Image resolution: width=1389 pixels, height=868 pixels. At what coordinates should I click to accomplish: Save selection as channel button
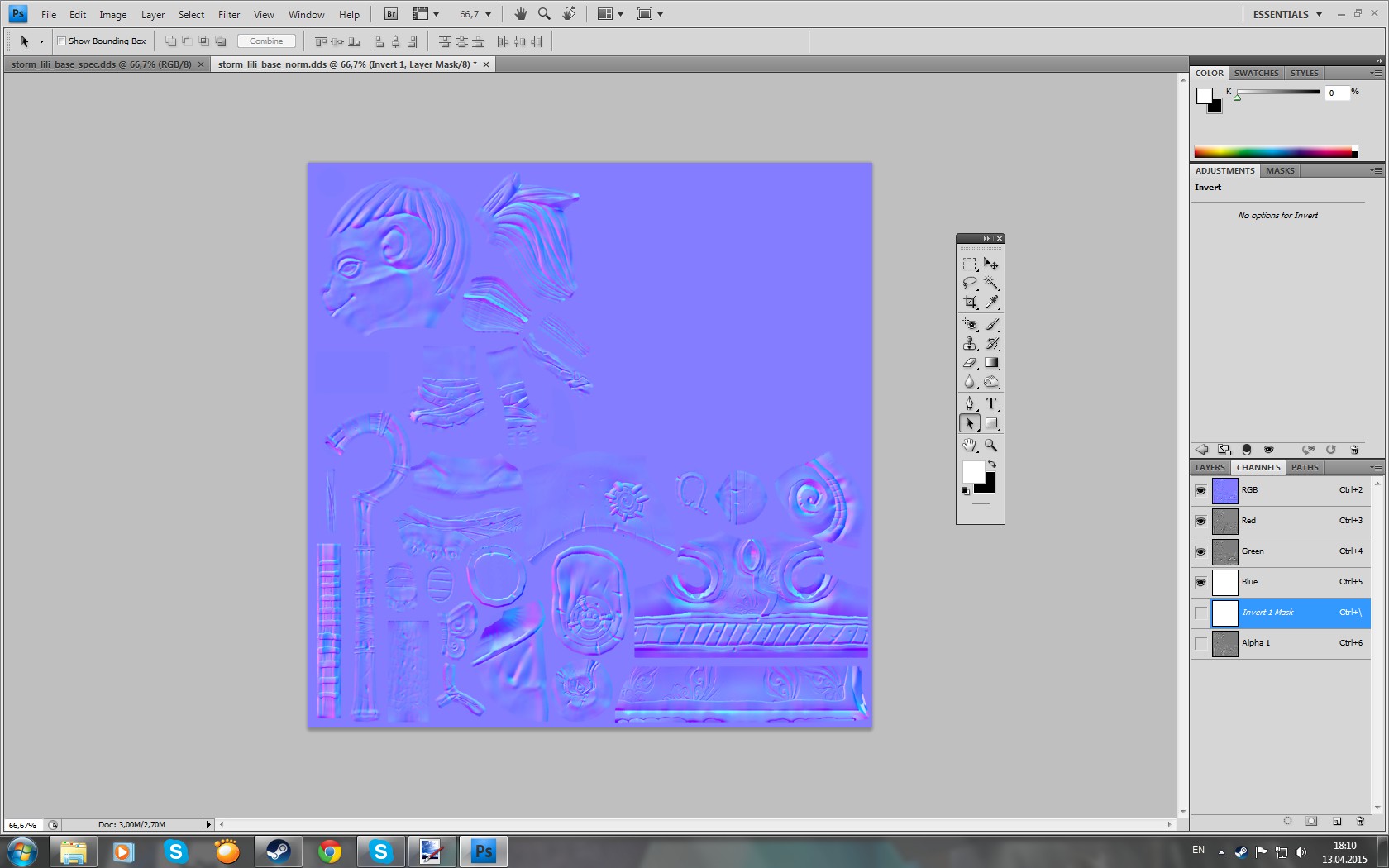point(1311,821)
